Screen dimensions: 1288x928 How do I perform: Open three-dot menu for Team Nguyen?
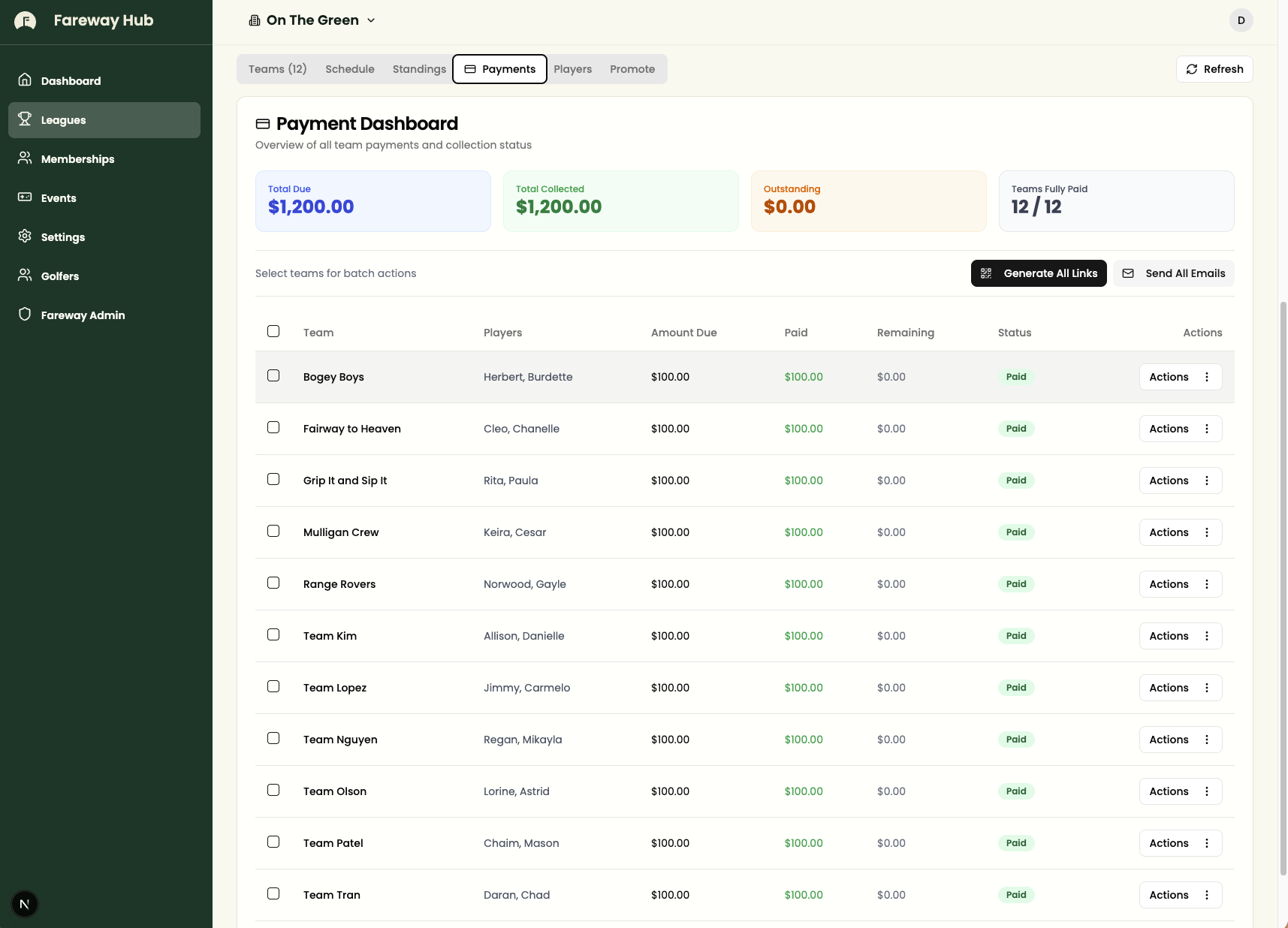point(1207,740)
